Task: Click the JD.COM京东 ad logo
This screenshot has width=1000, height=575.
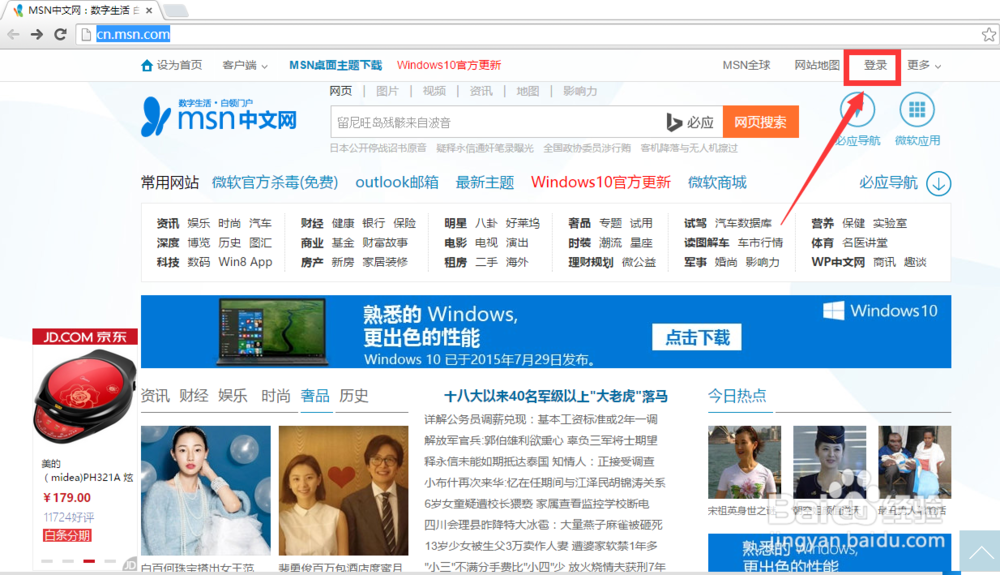Action: coord(85,337)
